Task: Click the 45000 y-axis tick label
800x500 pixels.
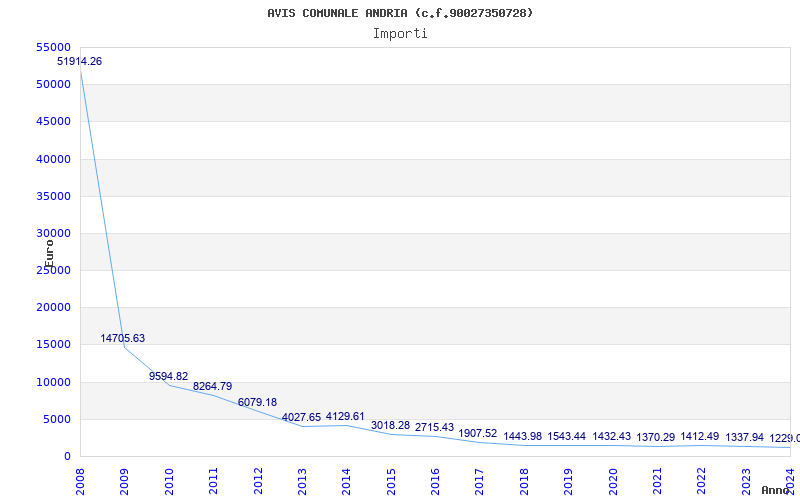Action: point(54,121)
